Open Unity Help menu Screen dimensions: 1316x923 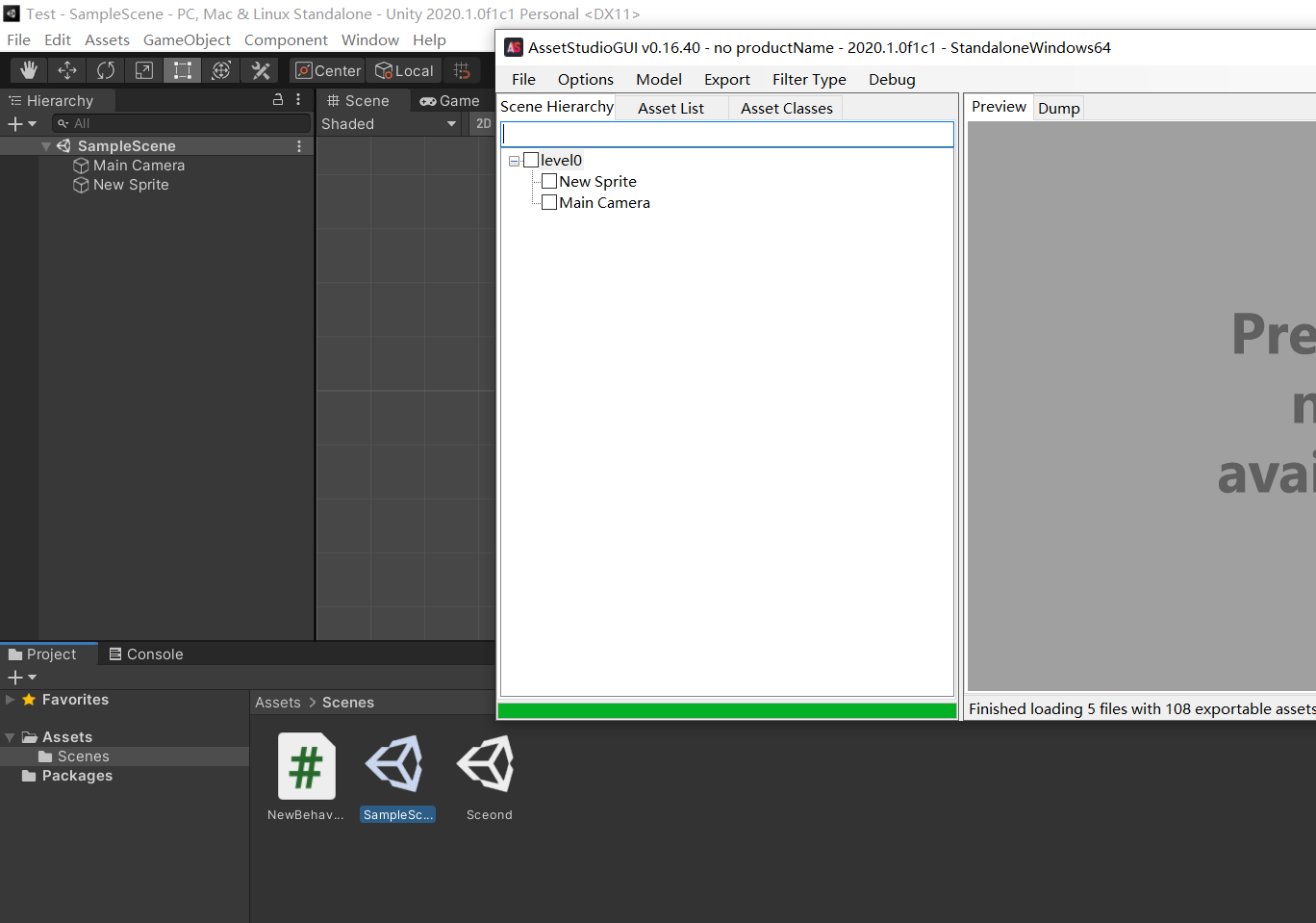[x=429, y=39]
